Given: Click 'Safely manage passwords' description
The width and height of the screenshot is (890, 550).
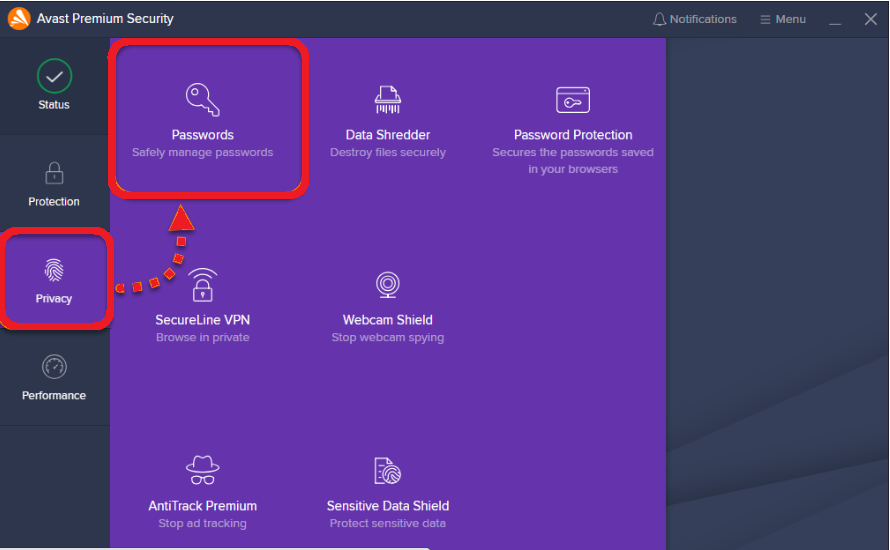Looking at the screenshot, I should 203,153.
